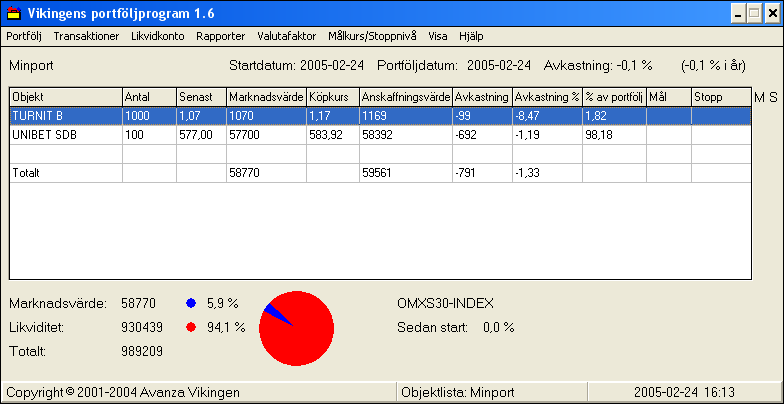The height and width of the screenshot is (404, 784).
Task: Open the Visa menu
Action: click(x=438, y=36)
